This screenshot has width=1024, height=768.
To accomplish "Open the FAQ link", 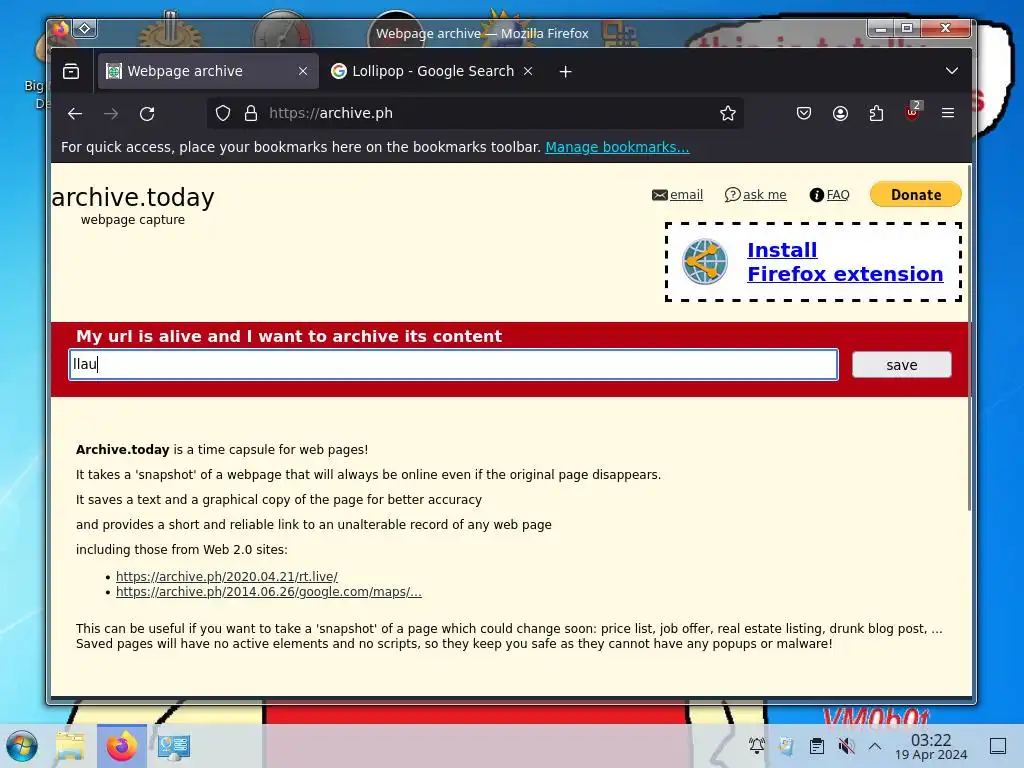I will point(838,195).
